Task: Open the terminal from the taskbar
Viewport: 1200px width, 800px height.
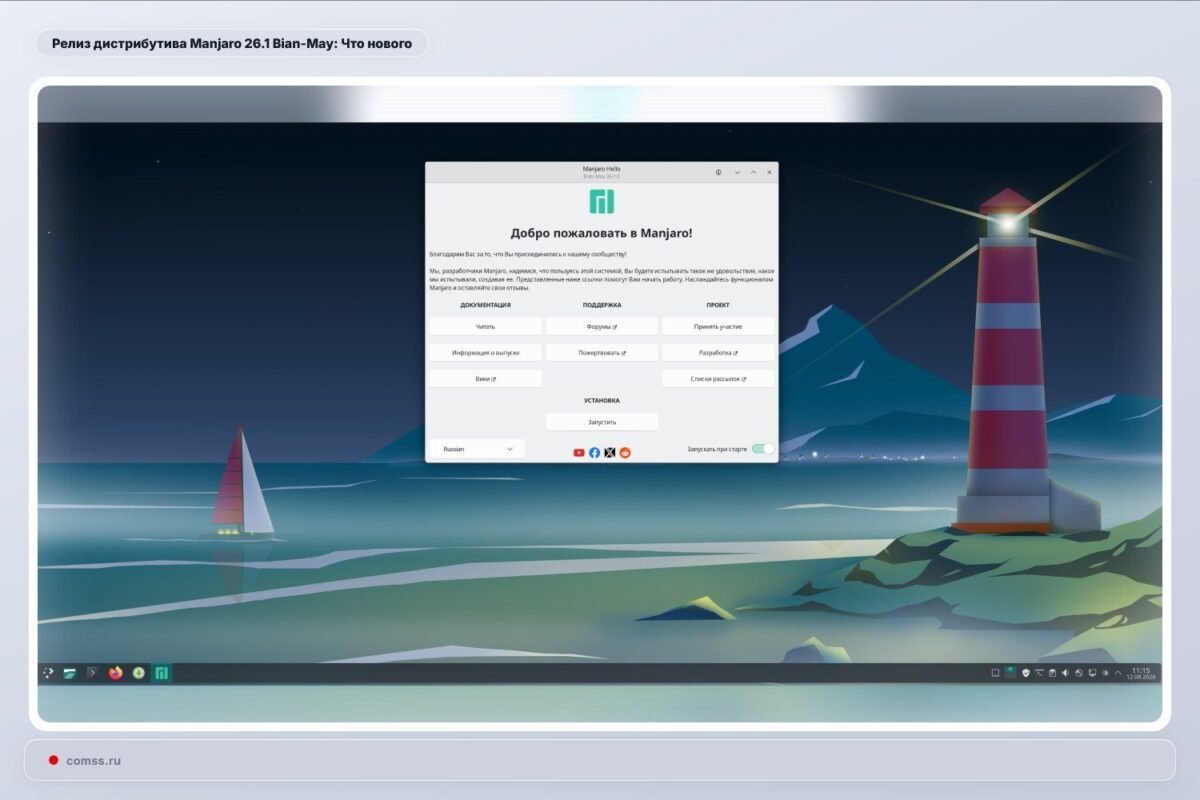Action: coord(92,673)
